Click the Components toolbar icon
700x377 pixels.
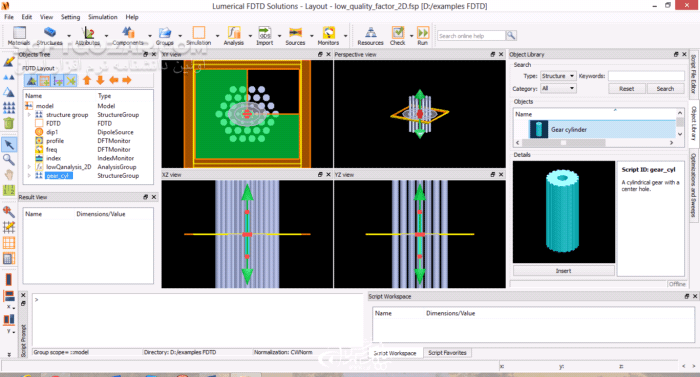click(128, 33)
